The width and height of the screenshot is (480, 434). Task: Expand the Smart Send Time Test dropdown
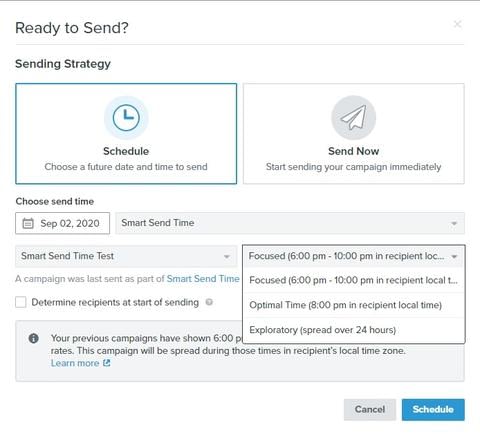[x=126, y=256]
